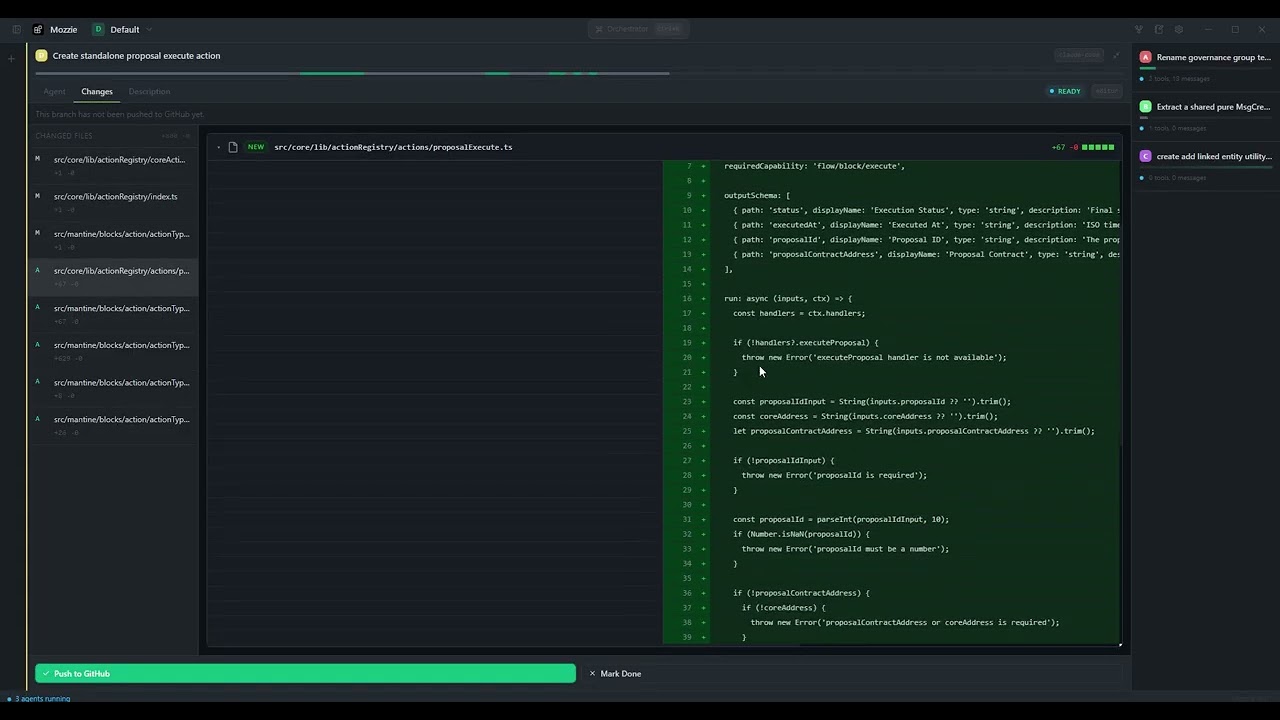The width and height of the screenshot is (1280, 720).
Task: Click the compose/edit icon in the title bar
Action: point(1159,30)
